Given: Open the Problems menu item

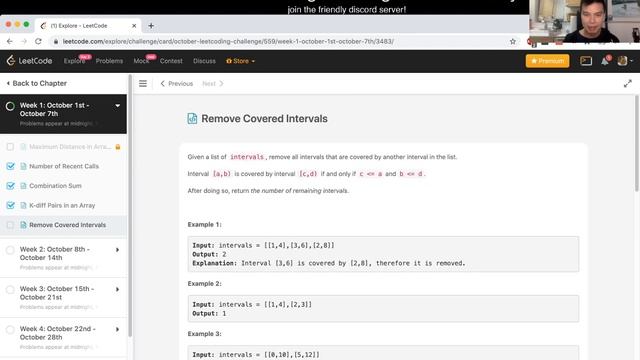Looking at the screenshot, I should pos(109,61).
